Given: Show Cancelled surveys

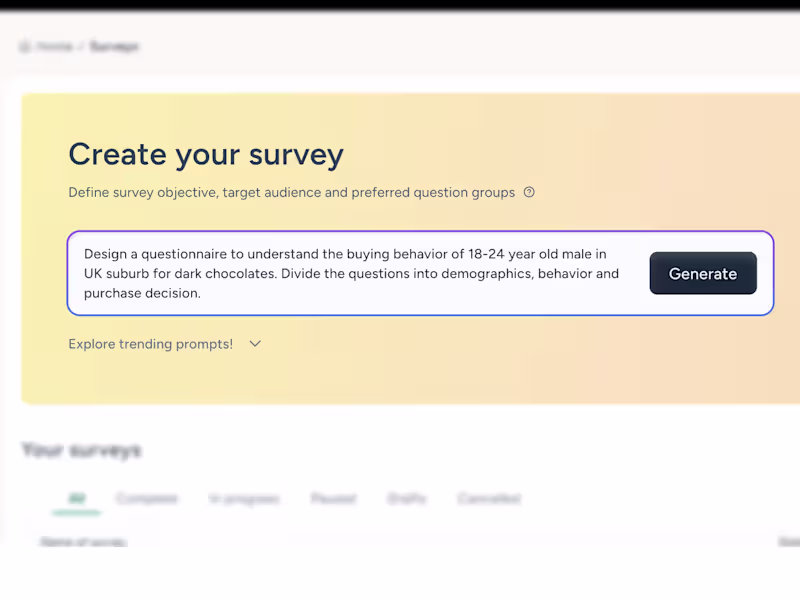Looking at the screenshot, I should [488, 499].
